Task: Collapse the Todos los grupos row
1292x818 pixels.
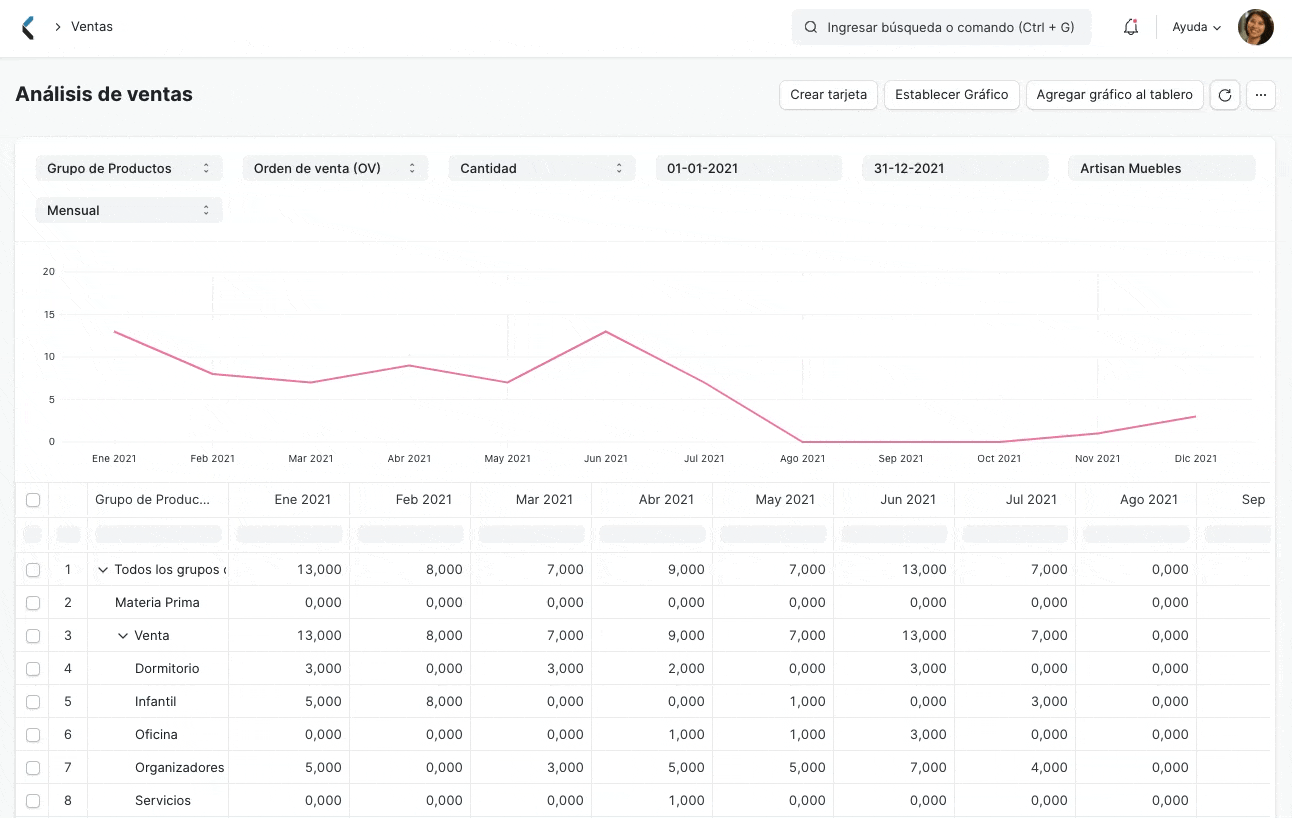Action: [104, 569]
